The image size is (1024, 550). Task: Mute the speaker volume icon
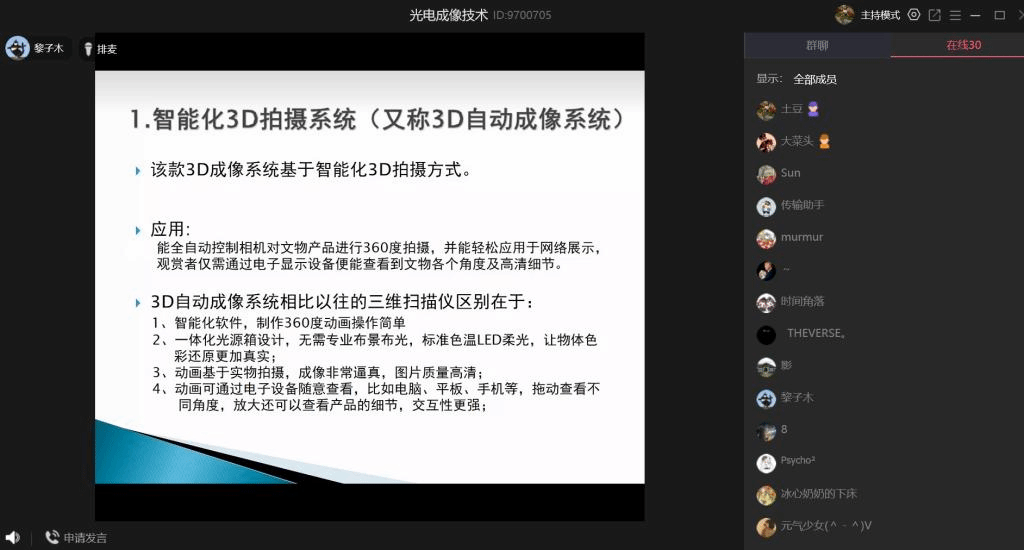coord(12,537)
